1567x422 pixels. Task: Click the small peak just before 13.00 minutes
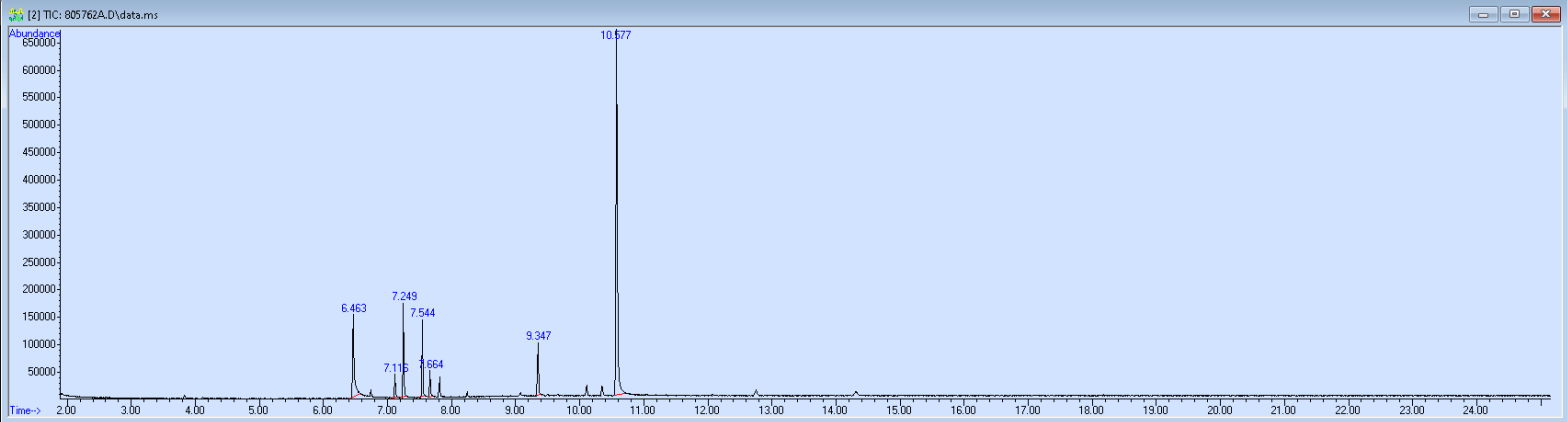tap(756, 392)
